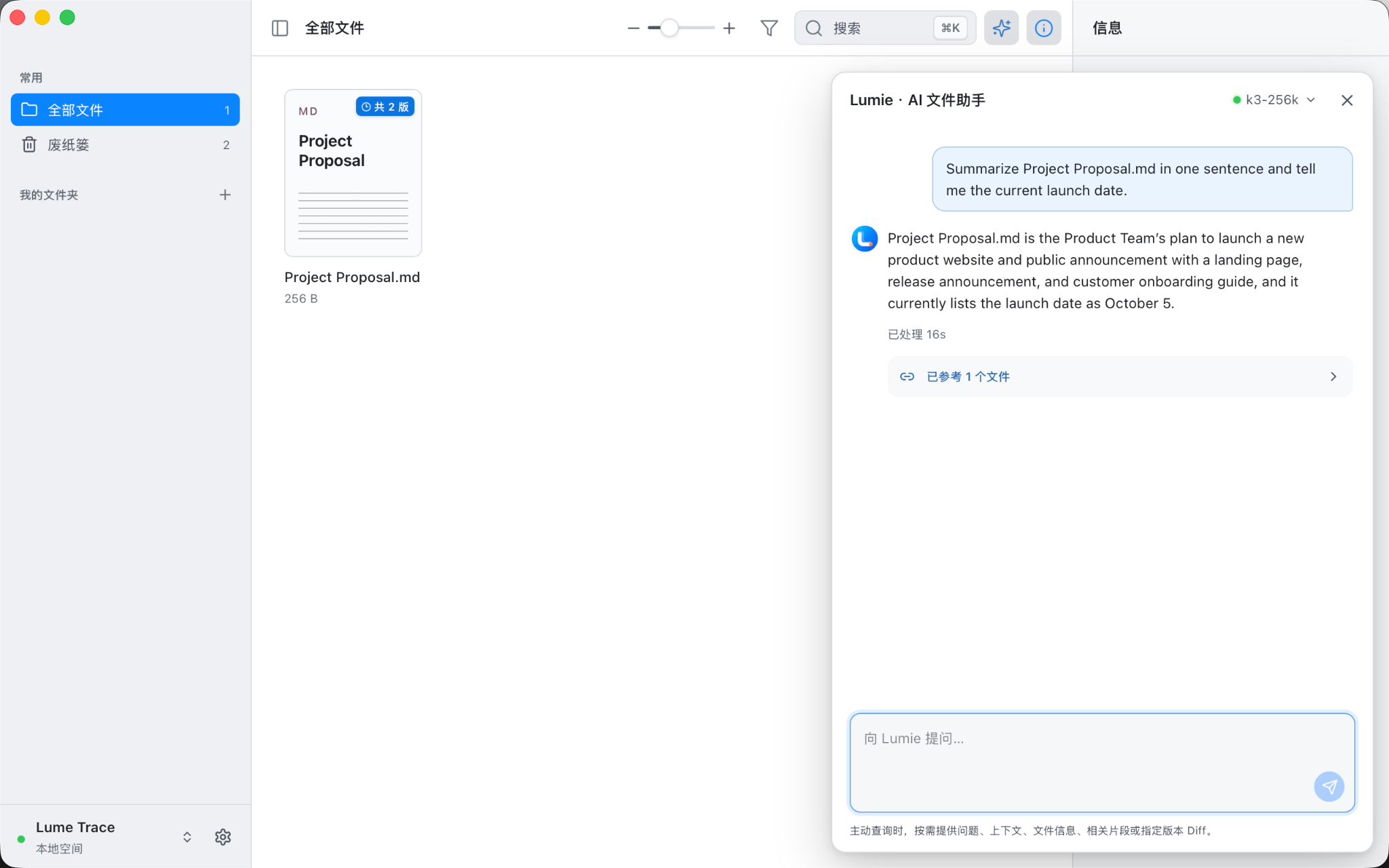Toggle the Lumie AI assistant sparkle button
This screenshot has height=868, width=1389.
(x=1002, y=28)
